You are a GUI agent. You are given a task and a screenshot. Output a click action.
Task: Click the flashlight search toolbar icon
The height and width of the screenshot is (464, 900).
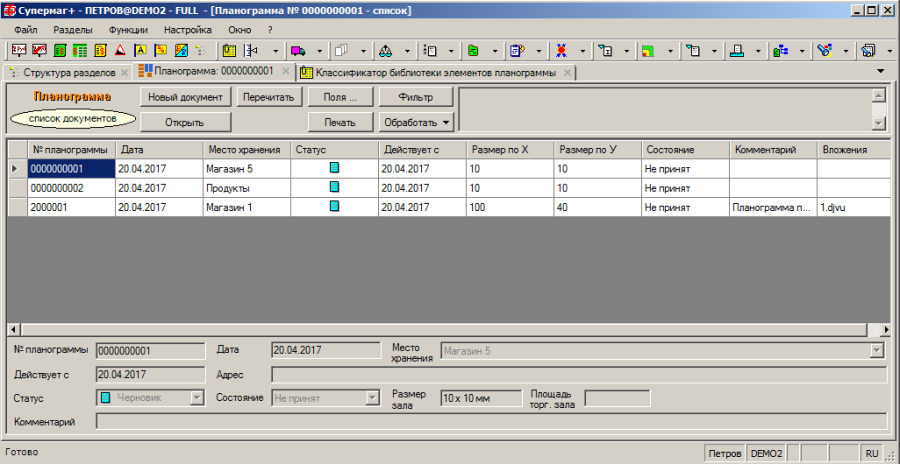(825, 51)
